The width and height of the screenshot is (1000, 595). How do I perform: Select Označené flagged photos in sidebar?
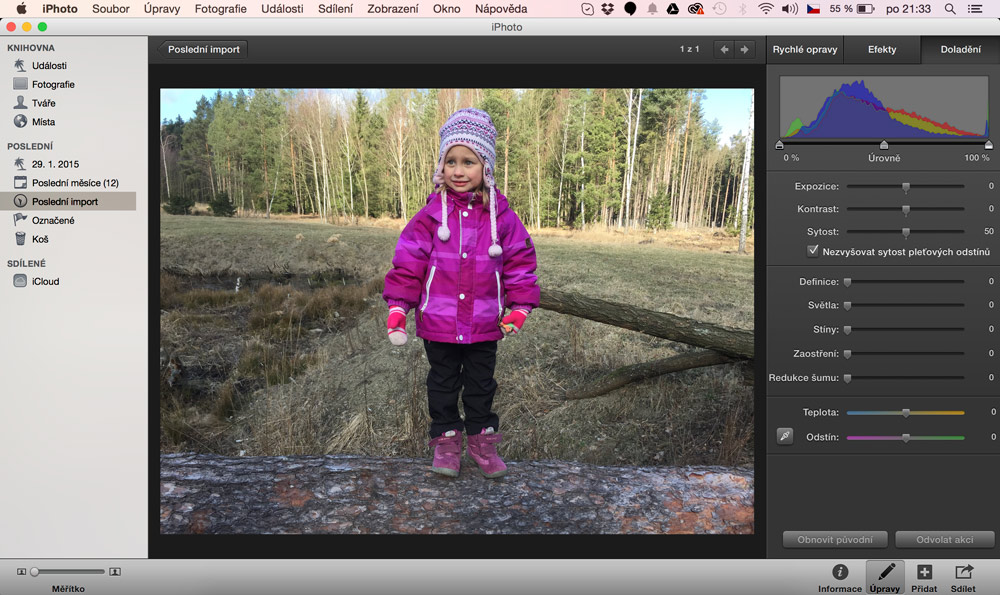click(x=52, y=220)
